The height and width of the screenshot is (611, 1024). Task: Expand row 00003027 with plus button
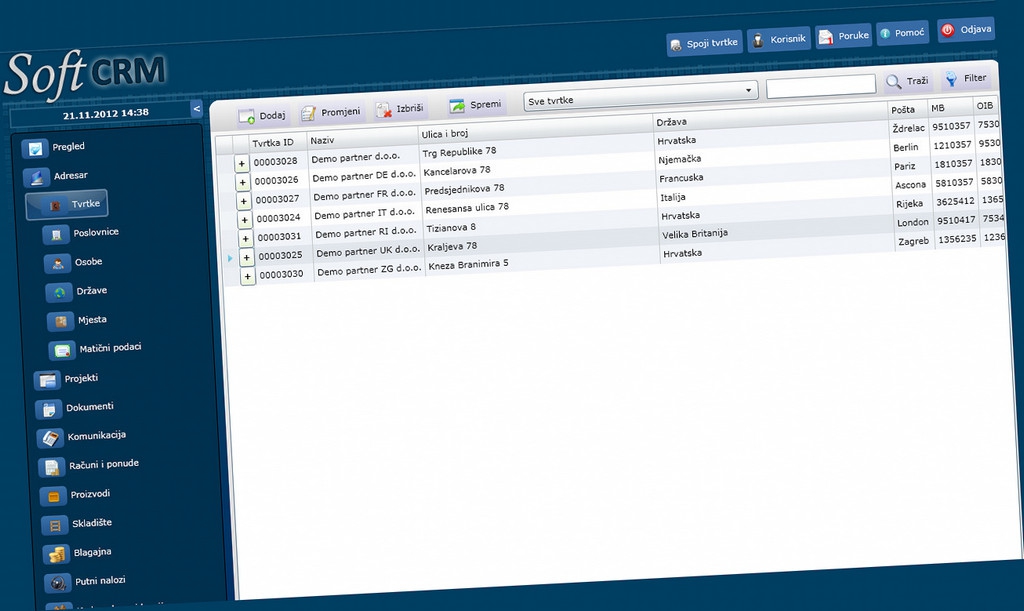click(x=244, y=201)
